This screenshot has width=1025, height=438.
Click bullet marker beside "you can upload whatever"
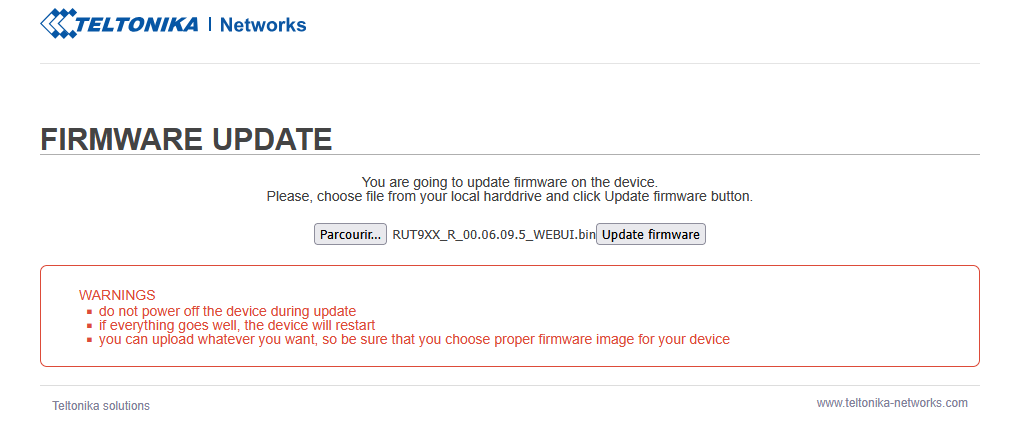[x=90, y=340]
